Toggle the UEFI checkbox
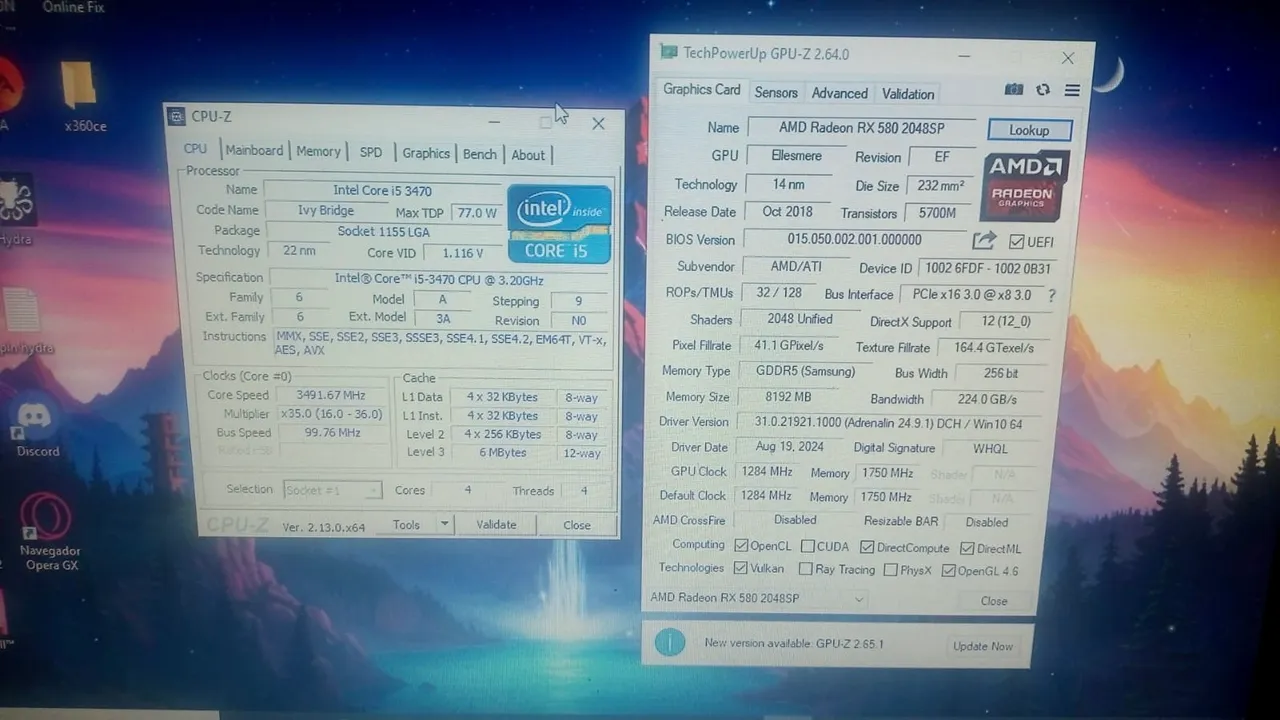The width and height of the screenshot is (1280, 720). point(1016,242)
